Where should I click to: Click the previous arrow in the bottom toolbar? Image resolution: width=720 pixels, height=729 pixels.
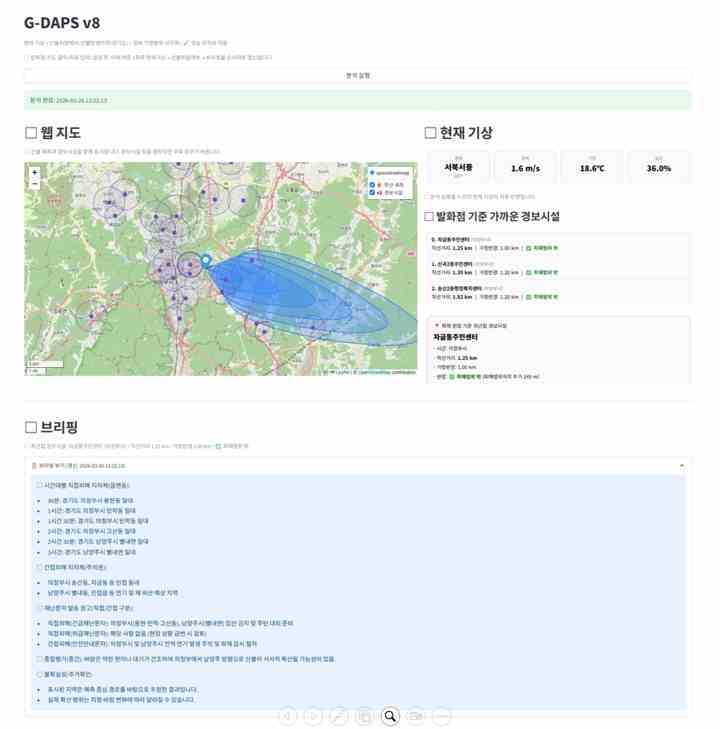[x=287, y=716]
